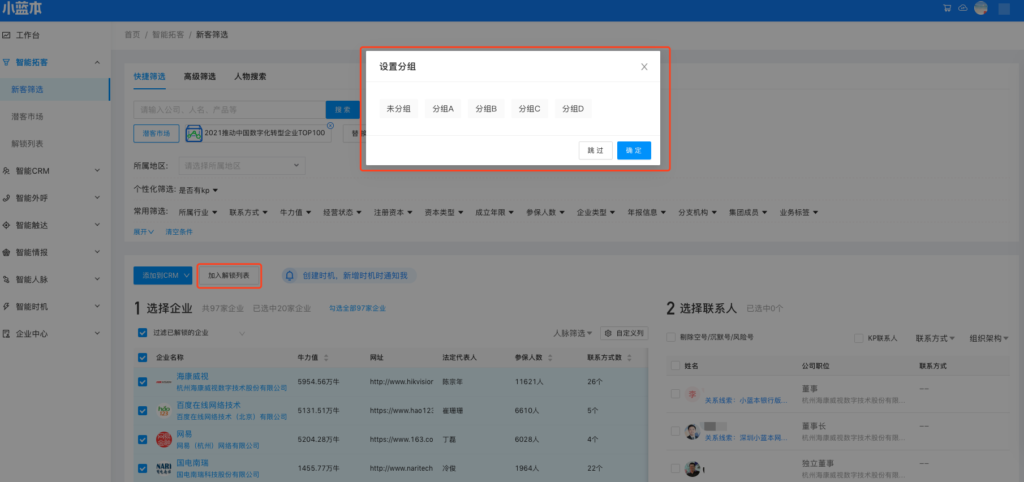
Task: Open the 所属地区 region dropdown
Action: [x=238, y=165]
